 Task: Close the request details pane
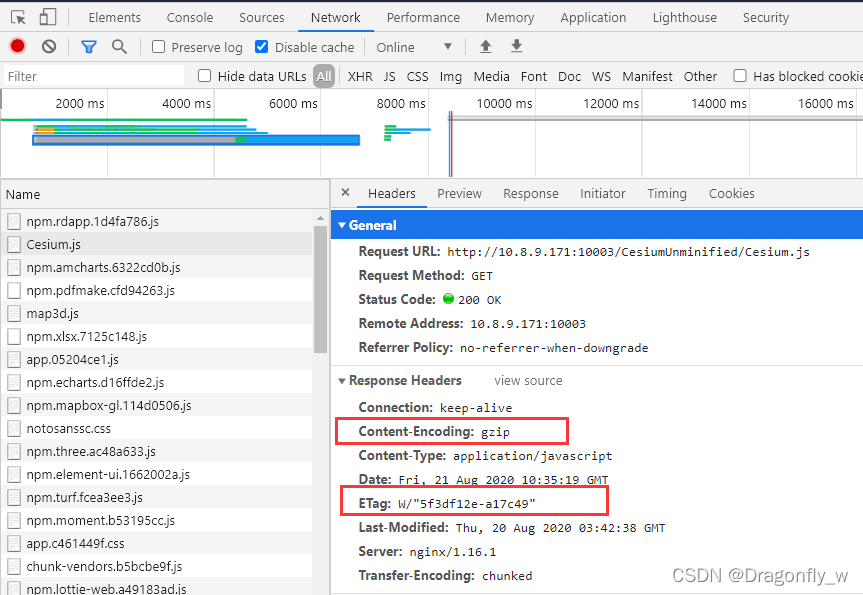coord(346,193)
